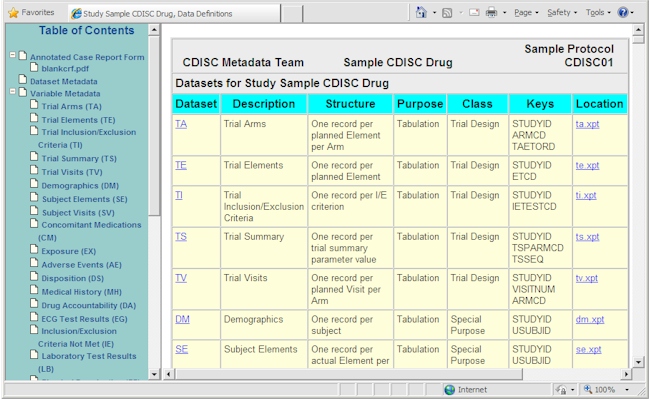650x400 pixels.
Task: Open the tv.xpt location link
Action: pos(587,278)
